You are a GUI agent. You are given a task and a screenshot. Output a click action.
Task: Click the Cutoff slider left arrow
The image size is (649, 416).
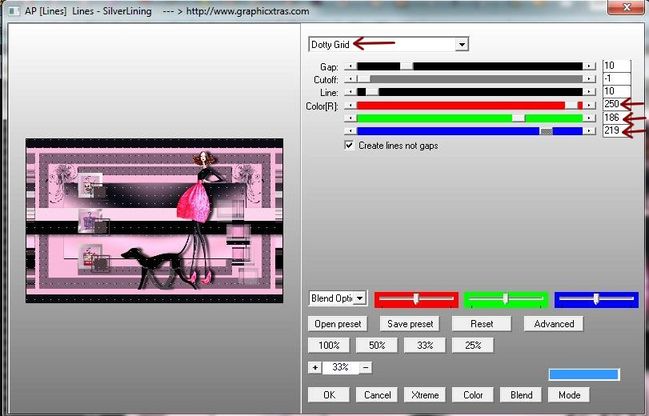(x=351, y=79)
